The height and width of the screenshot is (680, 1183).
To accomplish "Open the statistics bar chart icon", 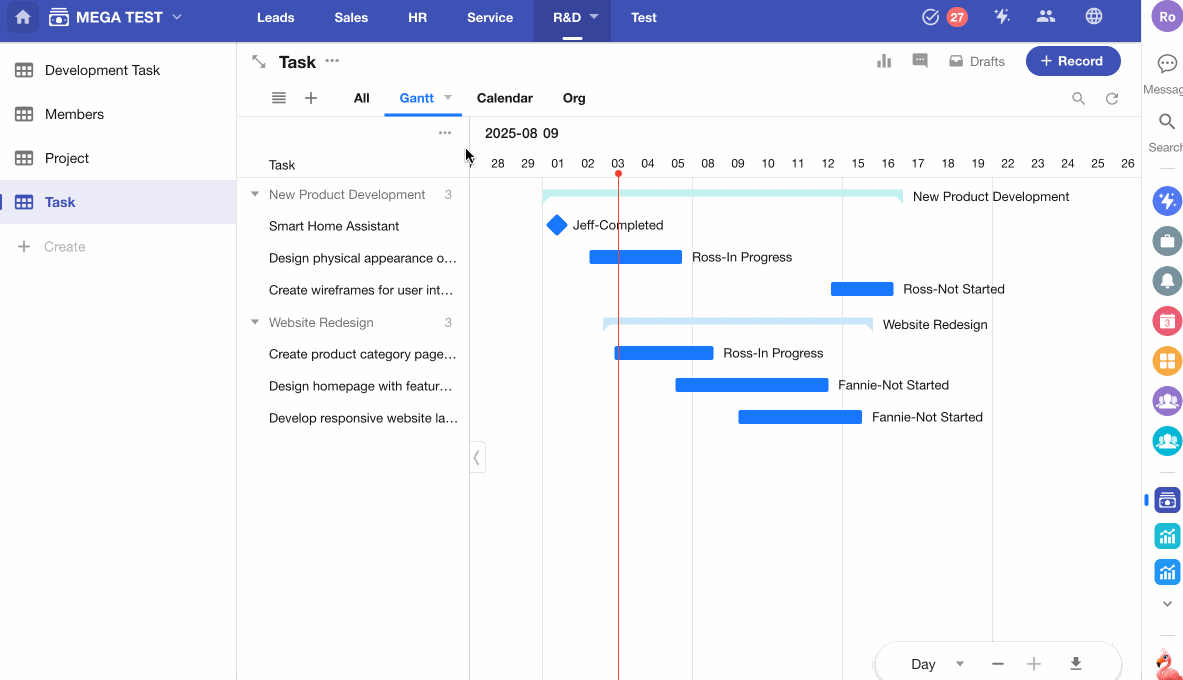I will click(x=884, y=61).
